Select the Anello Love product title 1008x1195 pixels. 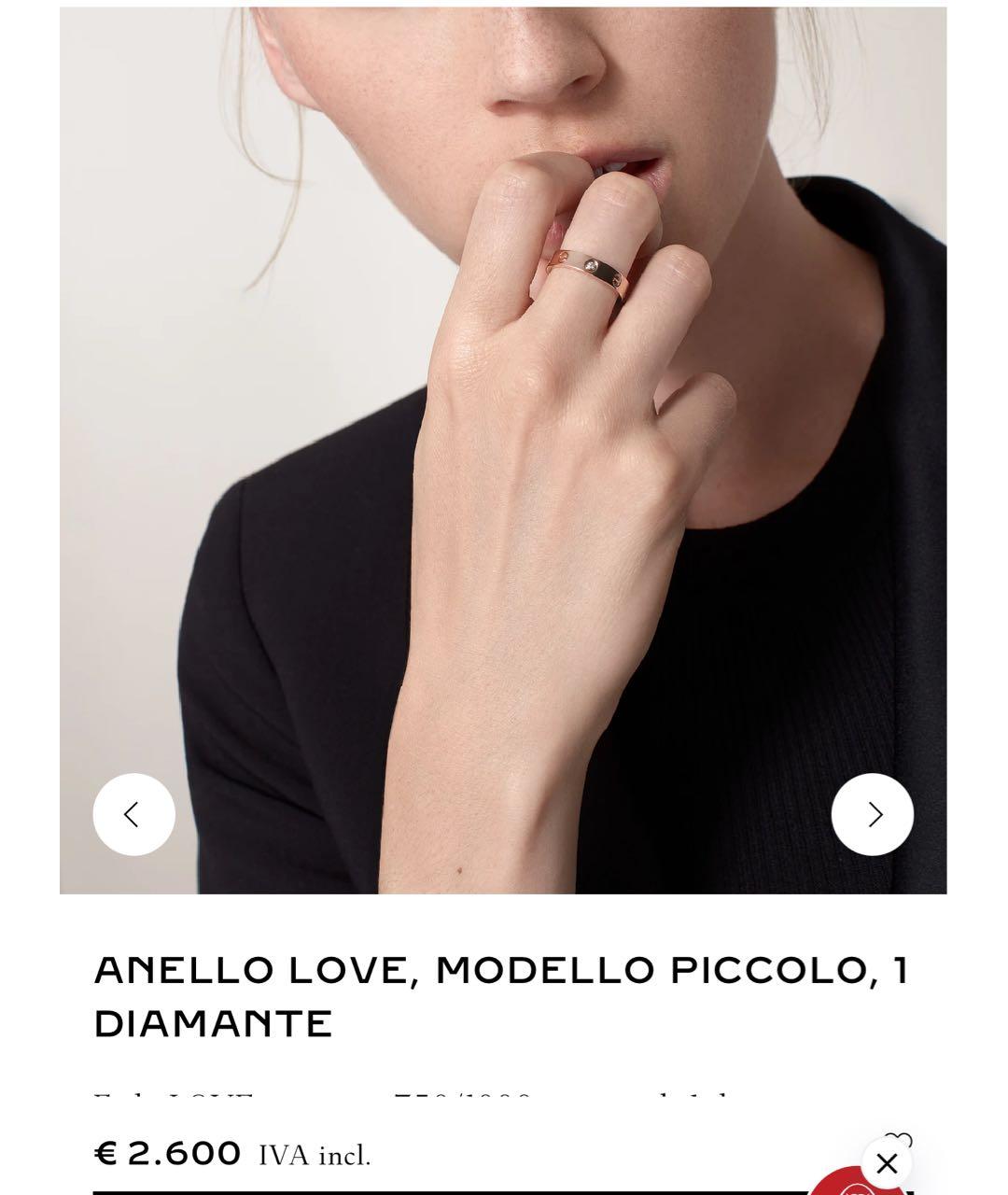(x=501, y=996)
